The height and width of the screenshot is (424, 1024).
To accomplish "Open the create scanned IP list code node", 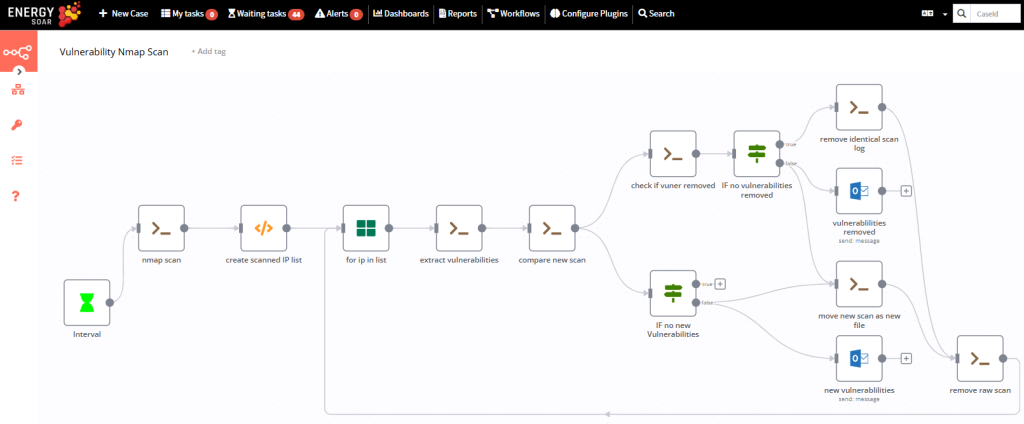I will tap(263, 228).
